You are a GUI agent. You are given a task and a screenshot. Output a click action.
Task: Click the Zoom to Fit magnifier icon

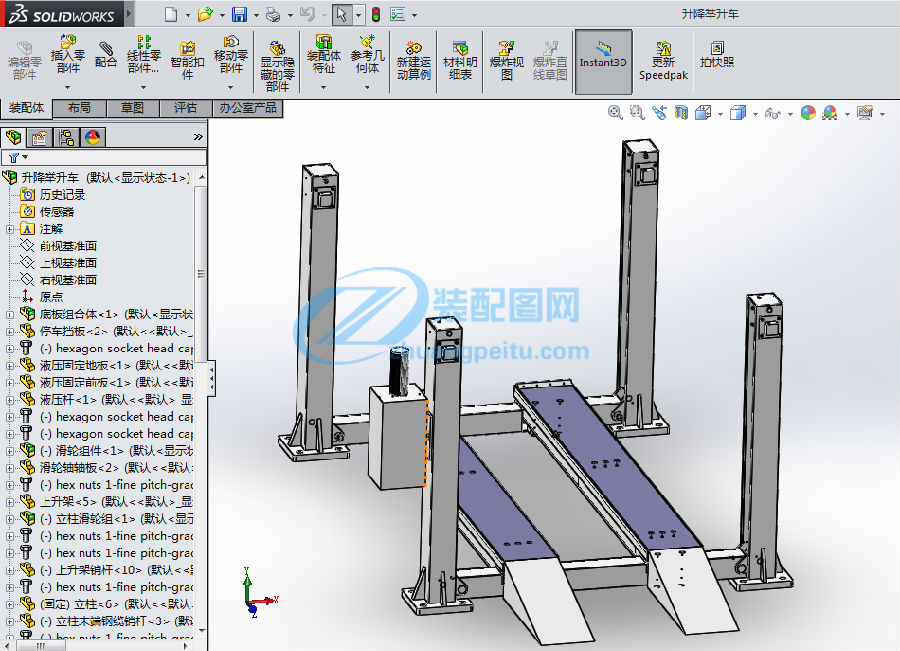(x=615, y=113)
